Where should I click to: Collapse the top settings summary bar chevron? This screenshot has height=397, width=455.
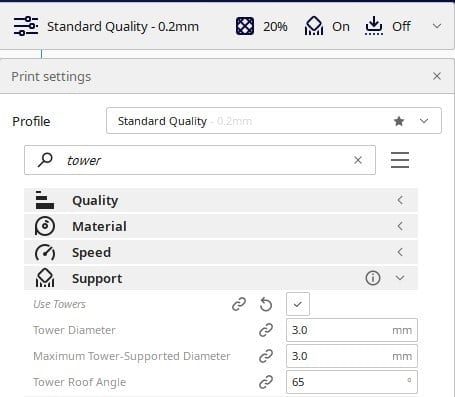pos(437,26)
